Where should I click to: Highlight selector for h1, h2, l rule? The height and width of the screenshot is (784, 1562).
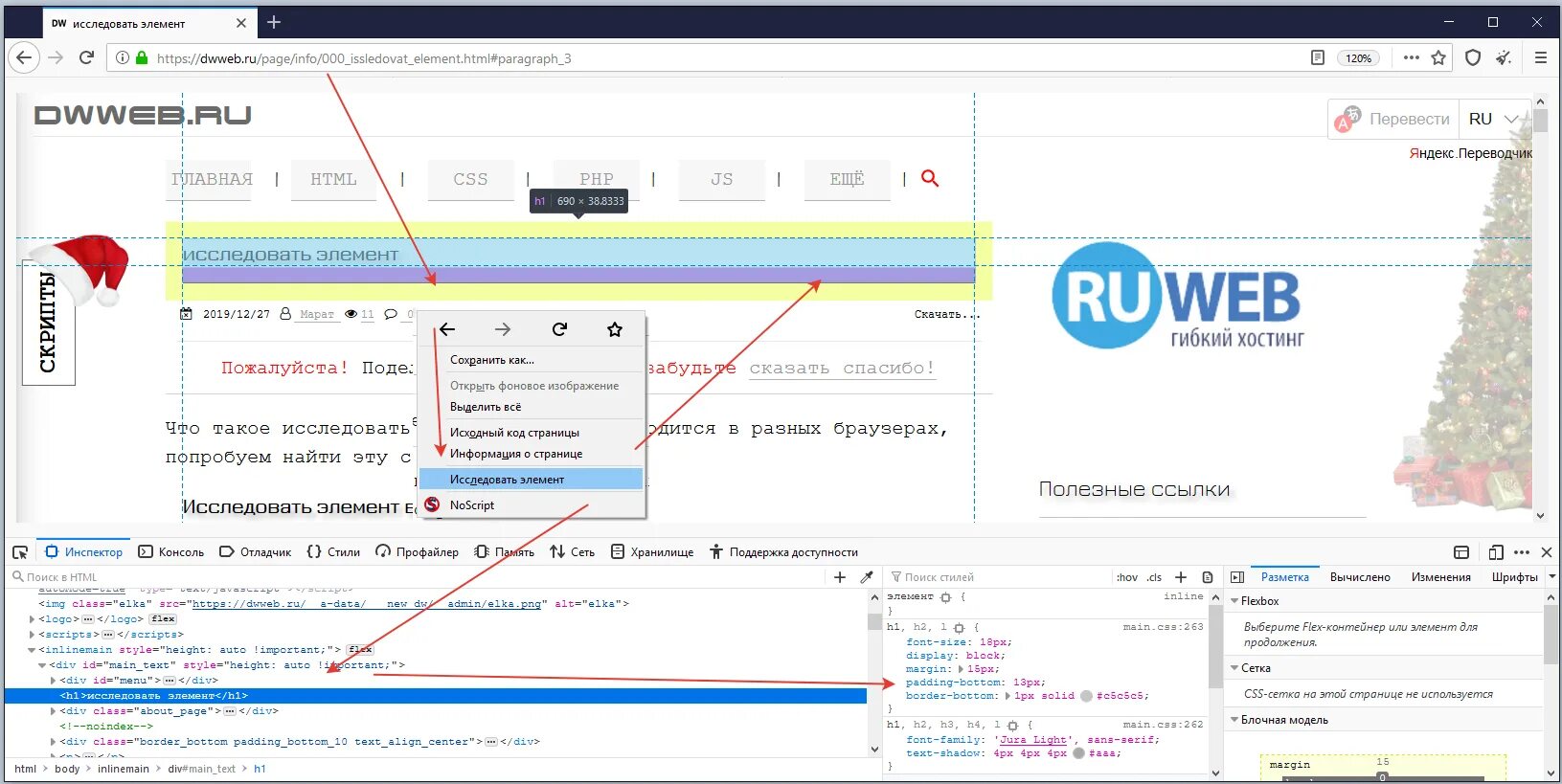(959, 628)
